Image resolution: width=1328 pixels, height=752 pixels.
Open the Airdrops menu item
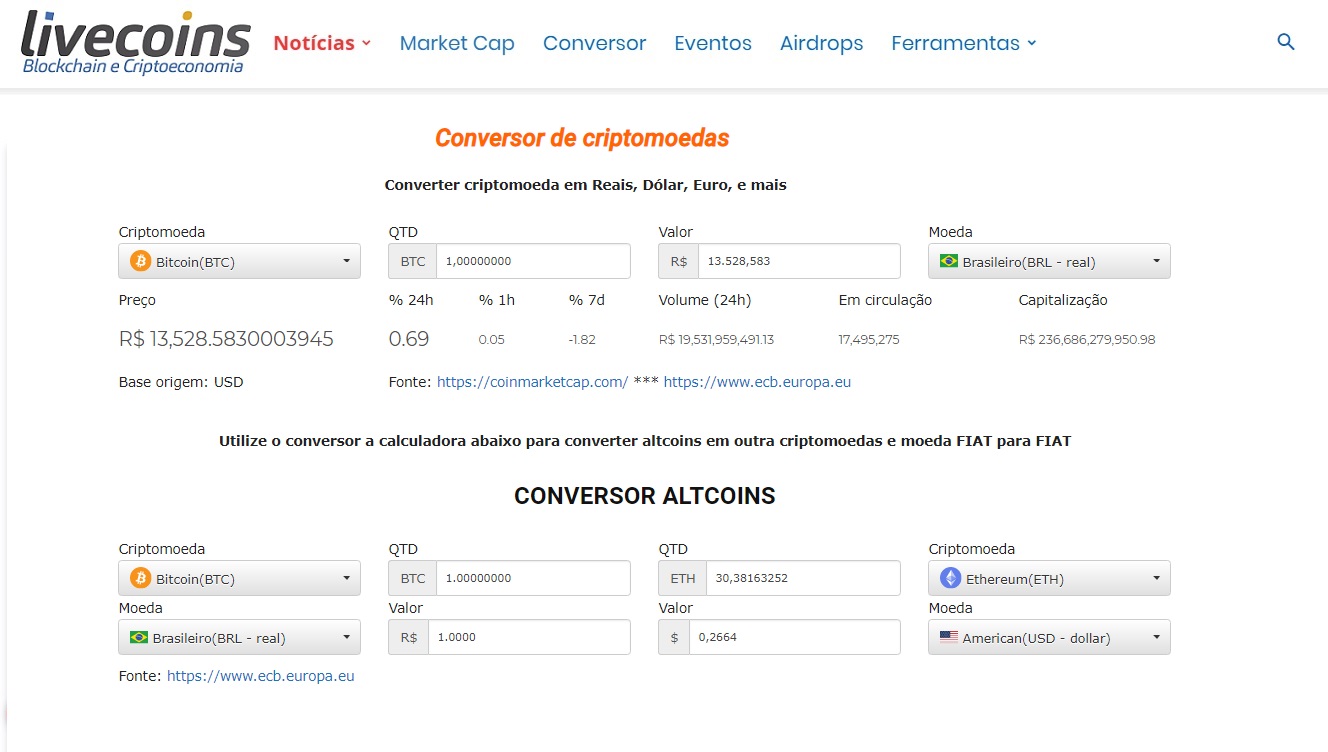click(821, 43)
